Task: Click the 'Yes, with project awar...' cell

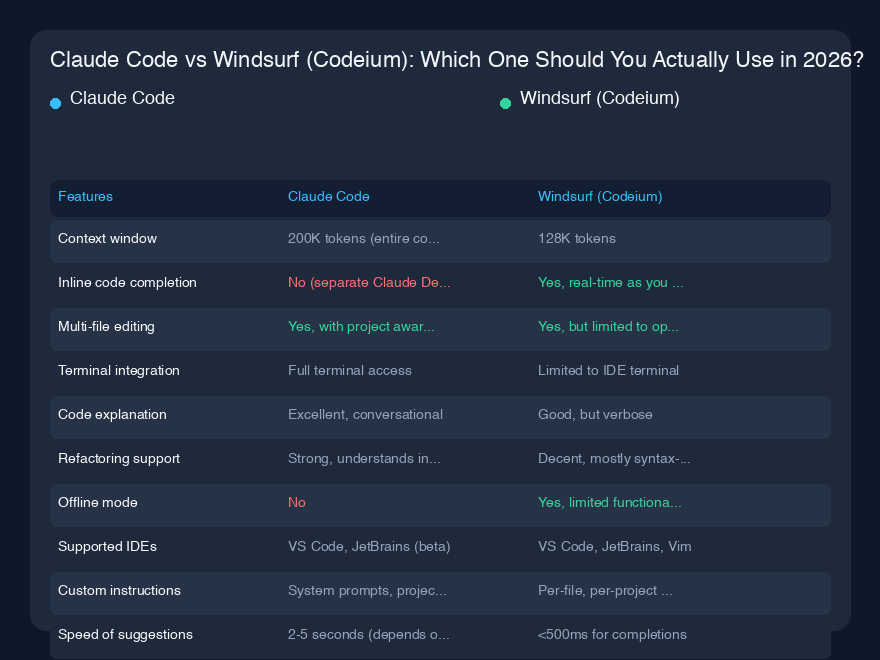Action: pyautogui.click(x=361, y=327)
